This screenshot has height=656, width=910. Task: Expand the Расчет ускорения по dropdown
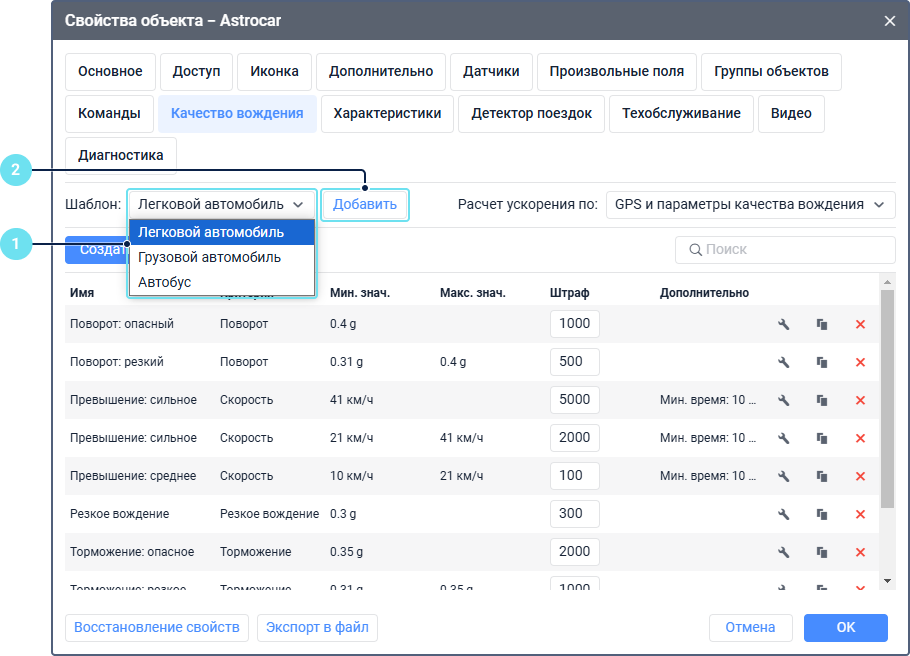(x=750, y=204)
